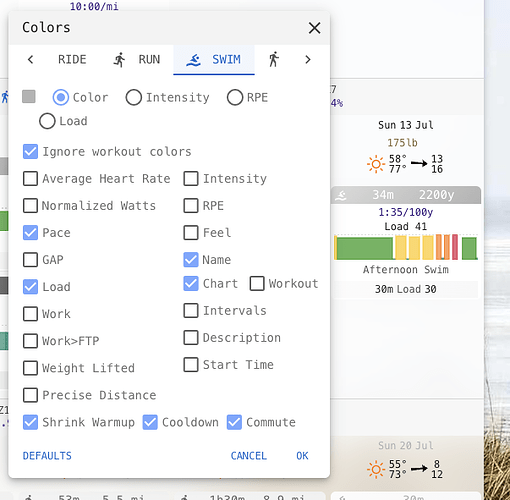Screen dimensions: 510x500
Task: Open the walking figure tab after SWIM
Action: pos(274,60)
